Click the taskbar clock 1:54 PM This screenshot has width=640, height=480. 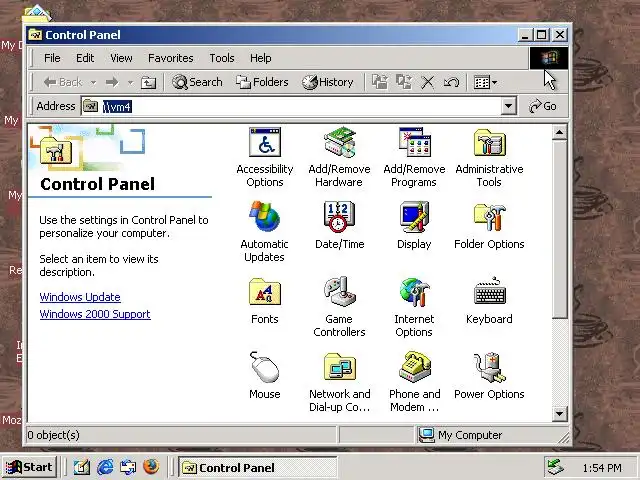[x=602, y=468]
